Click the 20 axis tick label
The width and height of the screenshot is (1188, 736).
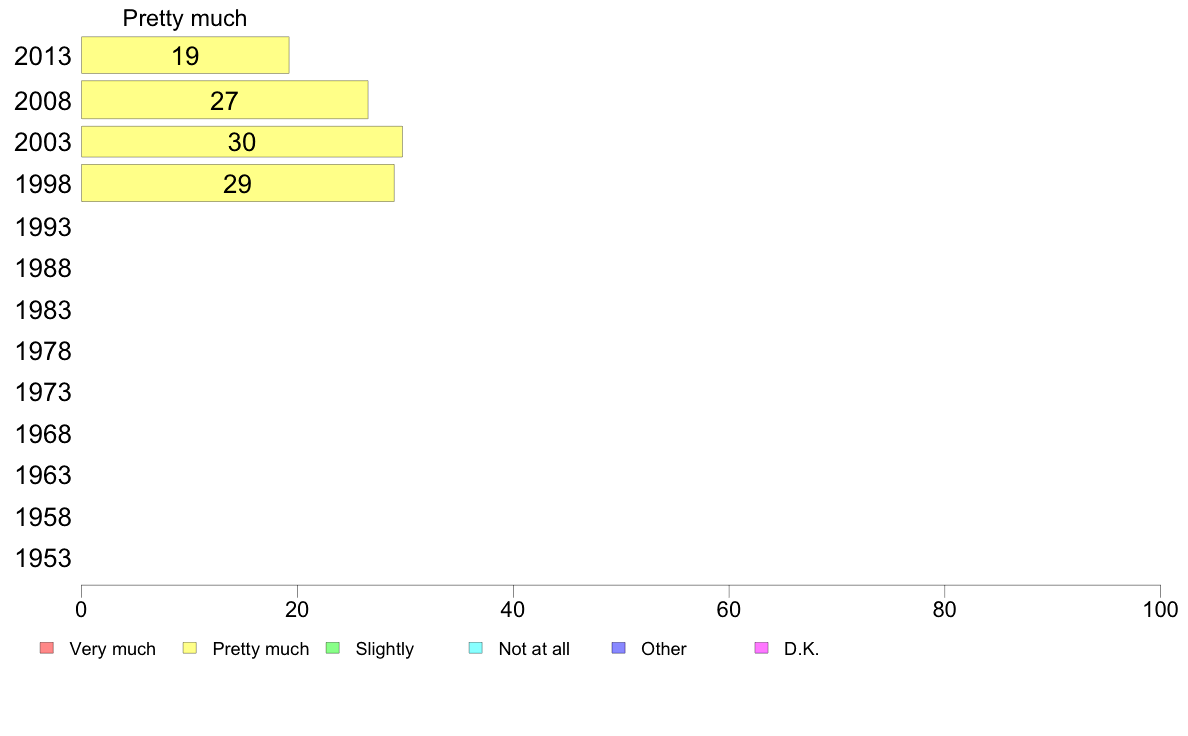pyautogui.click(x=297, y=609)
